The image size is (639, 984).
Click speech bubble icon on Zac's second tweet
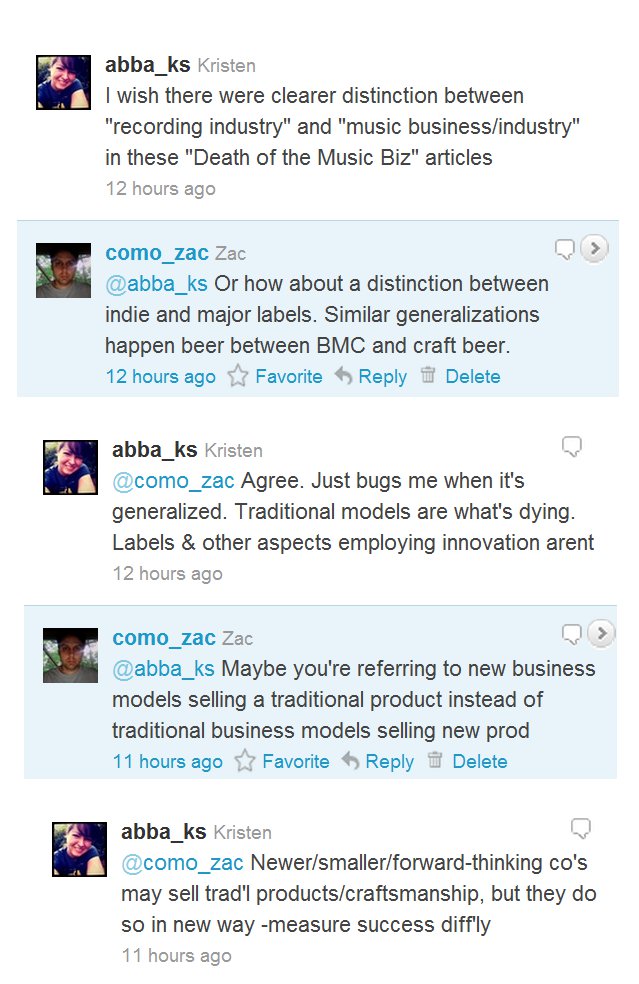[572, 635]
